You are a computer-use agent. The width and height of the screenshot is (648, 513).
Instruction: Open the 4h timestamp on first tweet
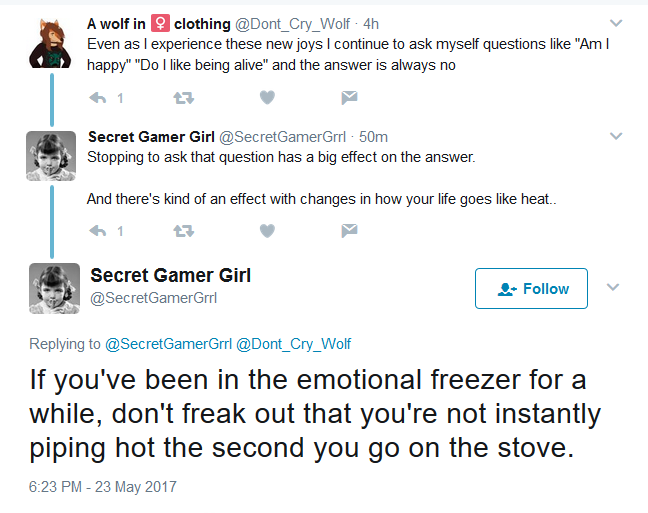pos(371,24)
